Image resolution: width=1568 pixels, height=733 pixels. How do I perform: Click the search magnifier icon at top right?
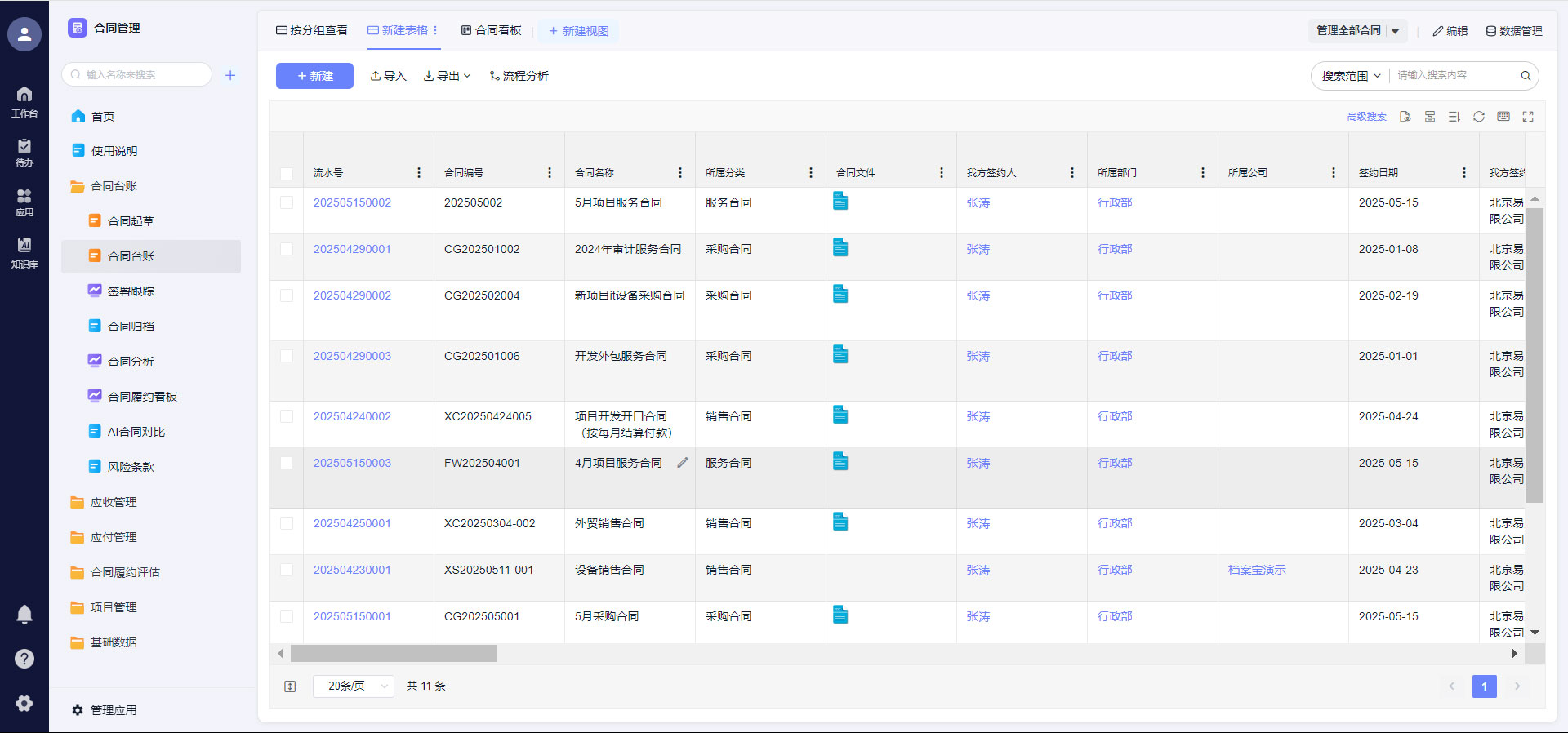pos(1525,76)
